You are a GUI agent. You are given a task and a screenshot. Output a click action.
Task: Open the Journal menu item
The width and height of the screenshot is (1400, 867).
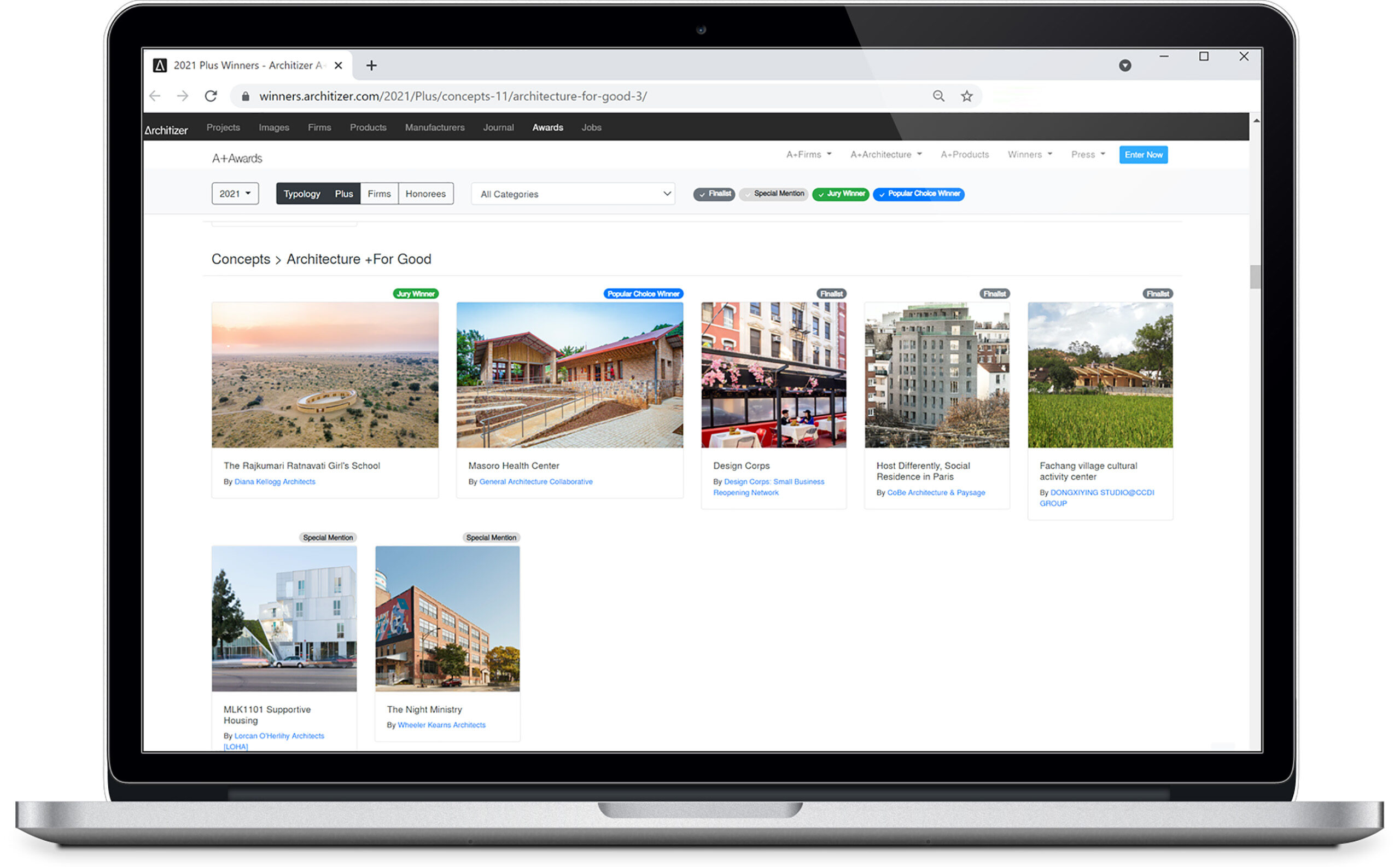pyautogui.click(x=498, y=127)
